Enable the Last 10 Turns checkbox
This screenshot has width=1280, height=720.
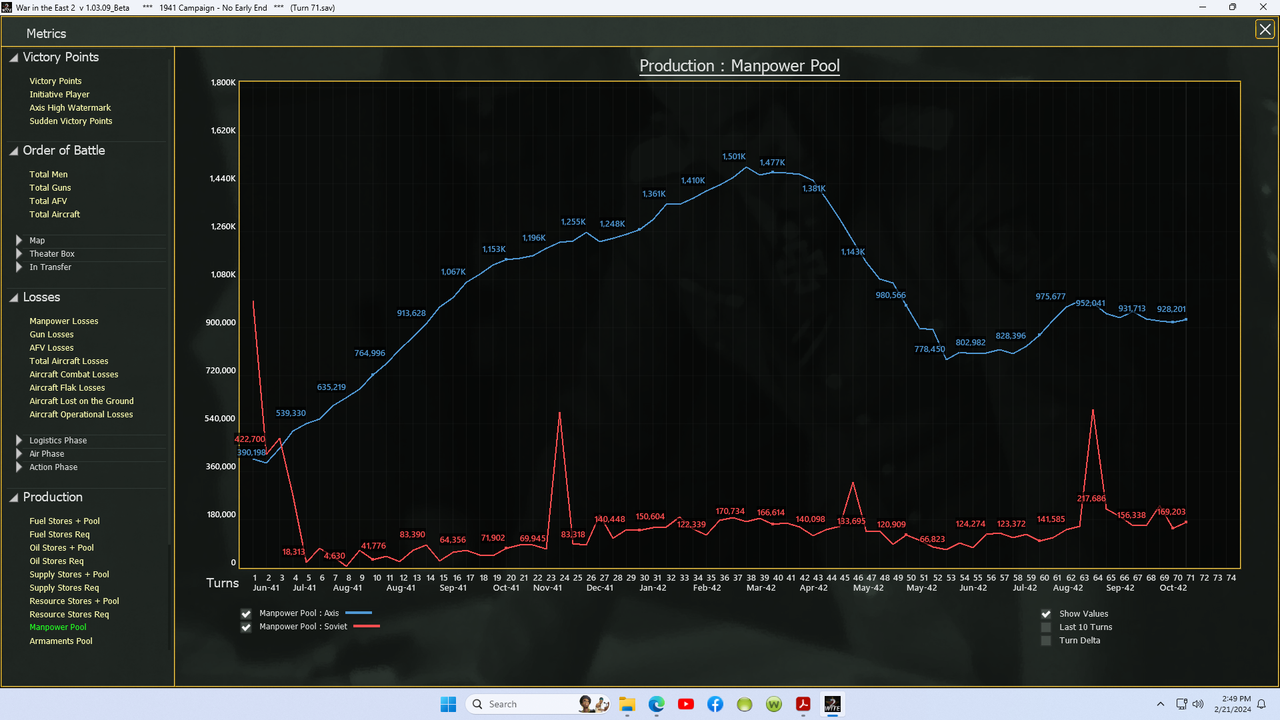coord(1047,627)
